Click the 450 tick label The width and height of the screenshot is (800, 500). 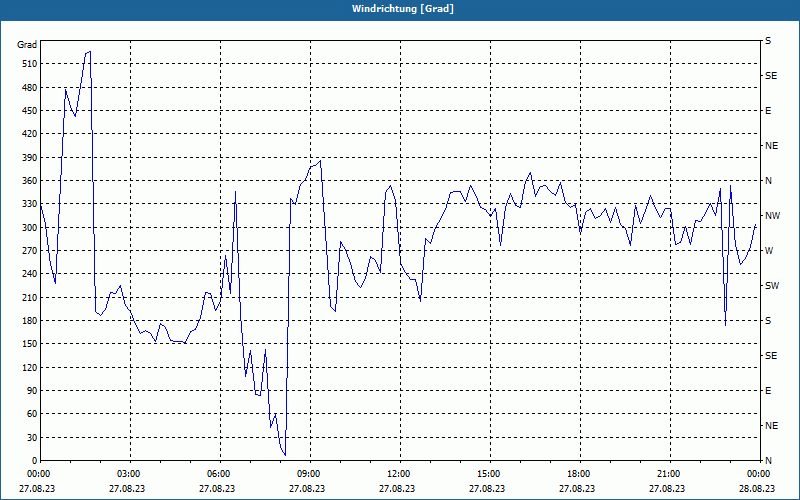pyautogui.click(x=30, y=111)
